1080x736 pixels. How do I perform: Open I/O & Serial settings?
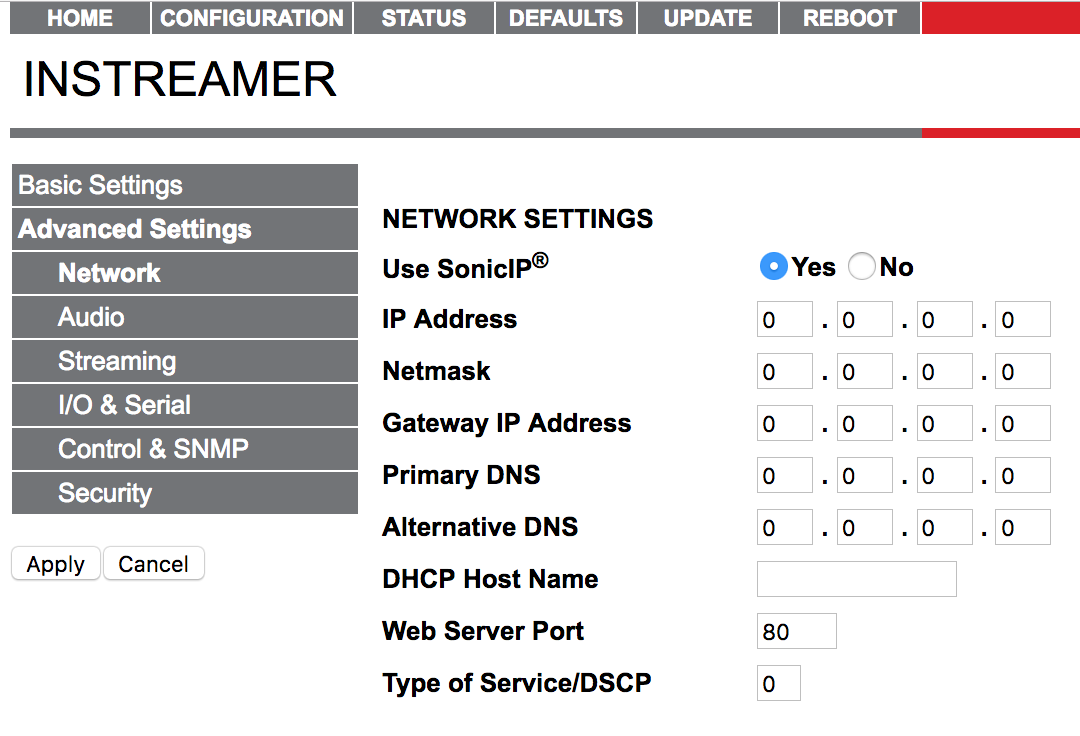[185, 405]
